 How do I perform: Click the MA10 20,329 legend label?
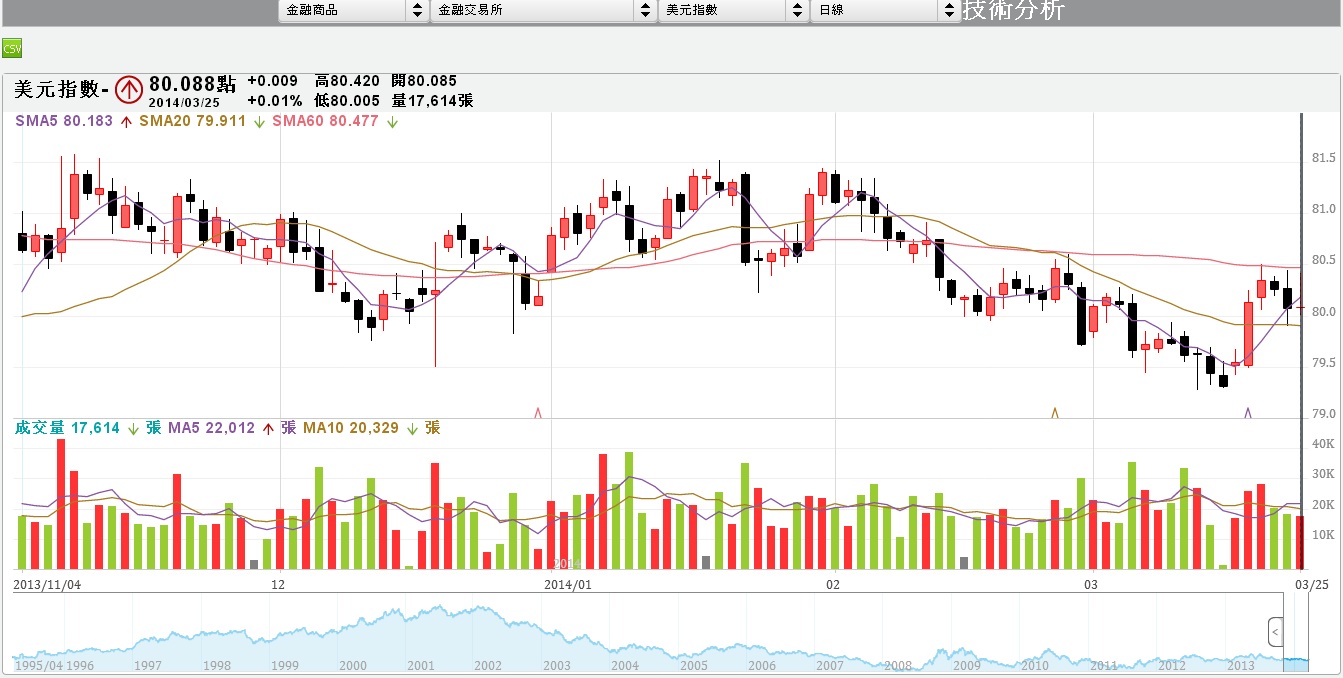click(x=350, y=428)
